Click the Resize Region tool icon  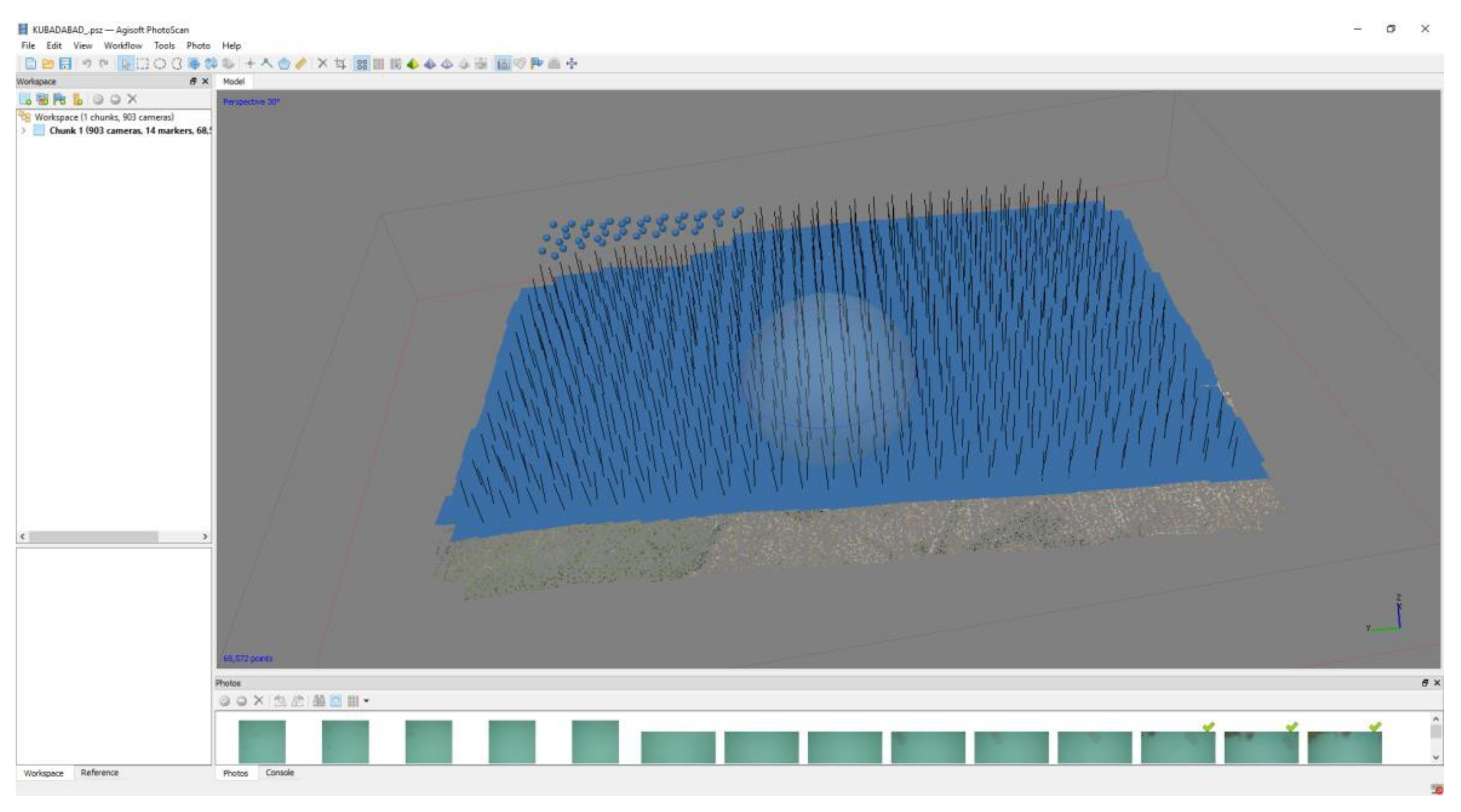pyautogui.click(x=194, y=63)
